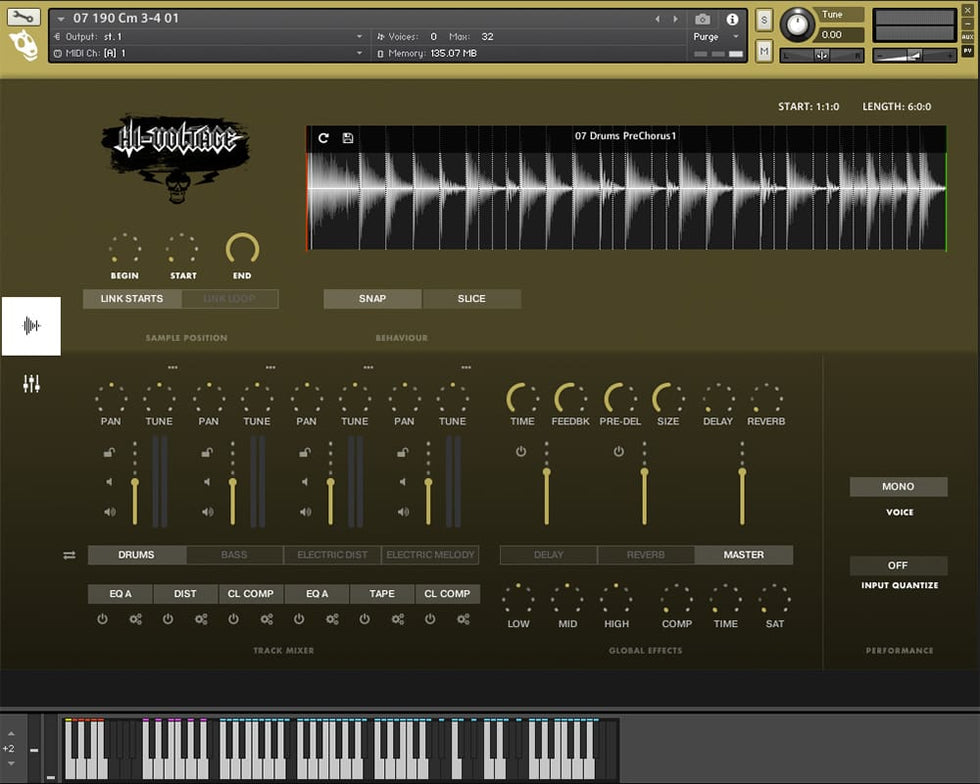This screenshot has height=784, width=980.
Task: Toggle the power button under TAPE effect
Action: click(x=364, y=619)
